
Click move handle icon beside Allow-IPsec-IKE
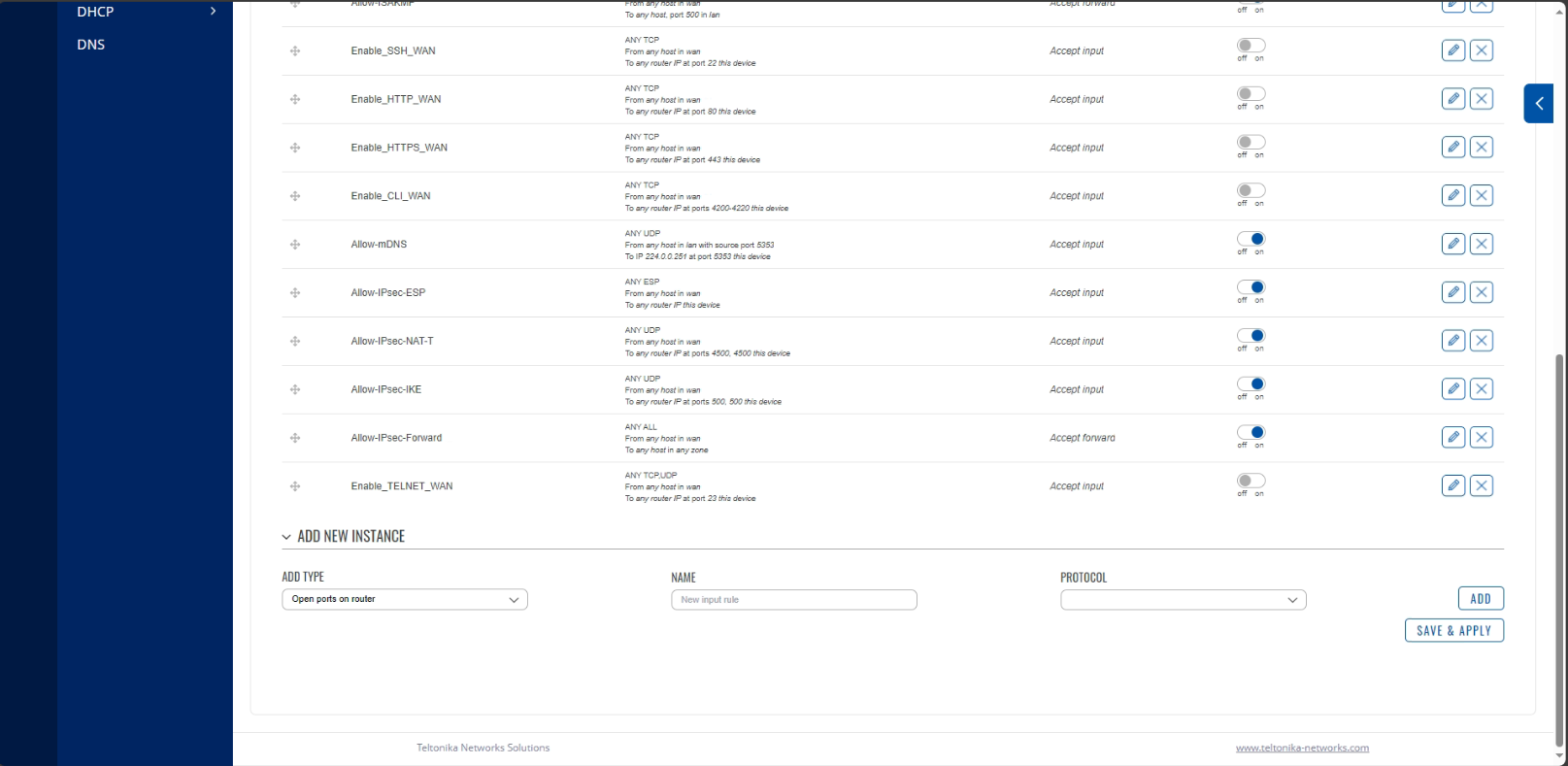[295, 389]
